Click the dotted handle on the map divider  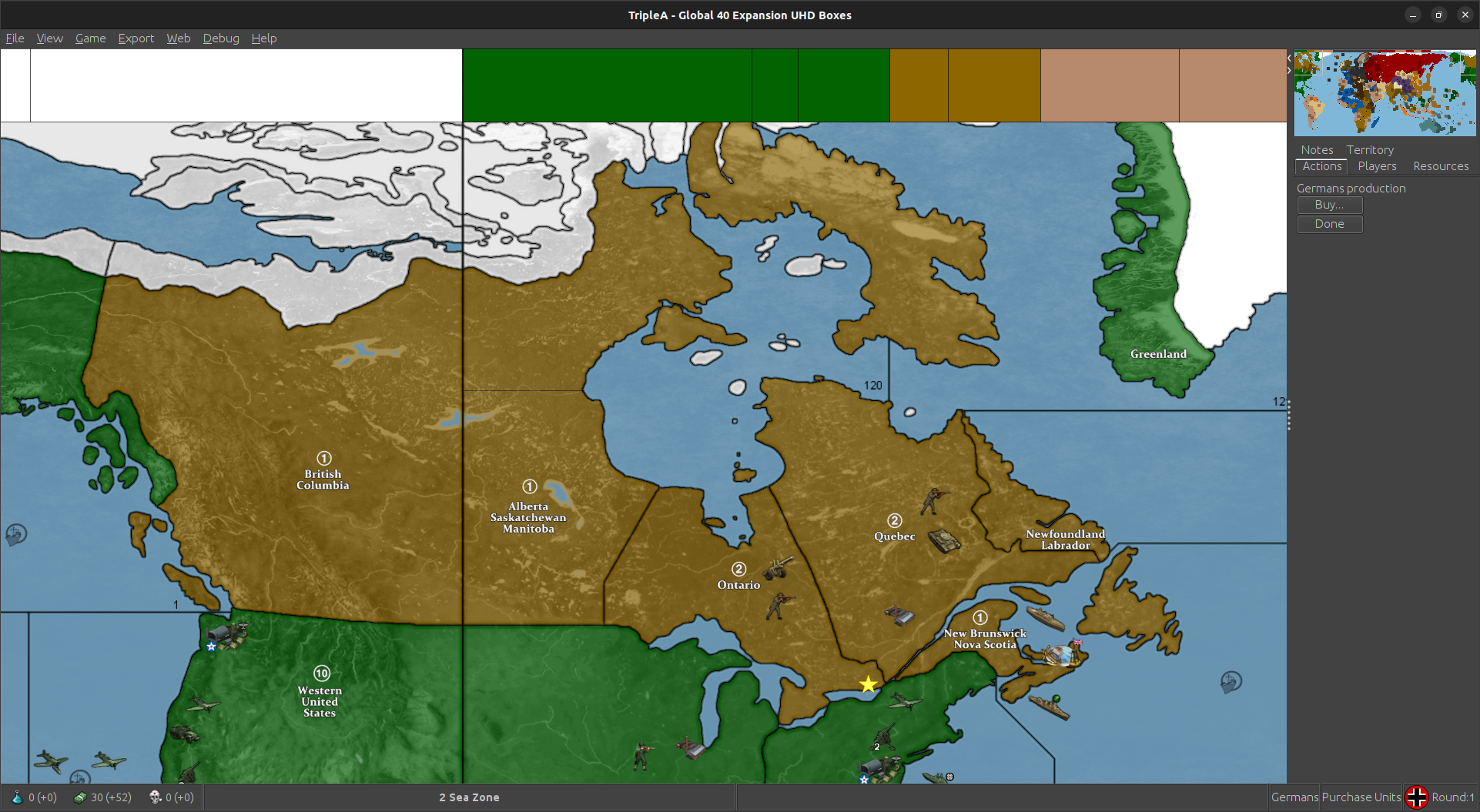click(1289, 416)
